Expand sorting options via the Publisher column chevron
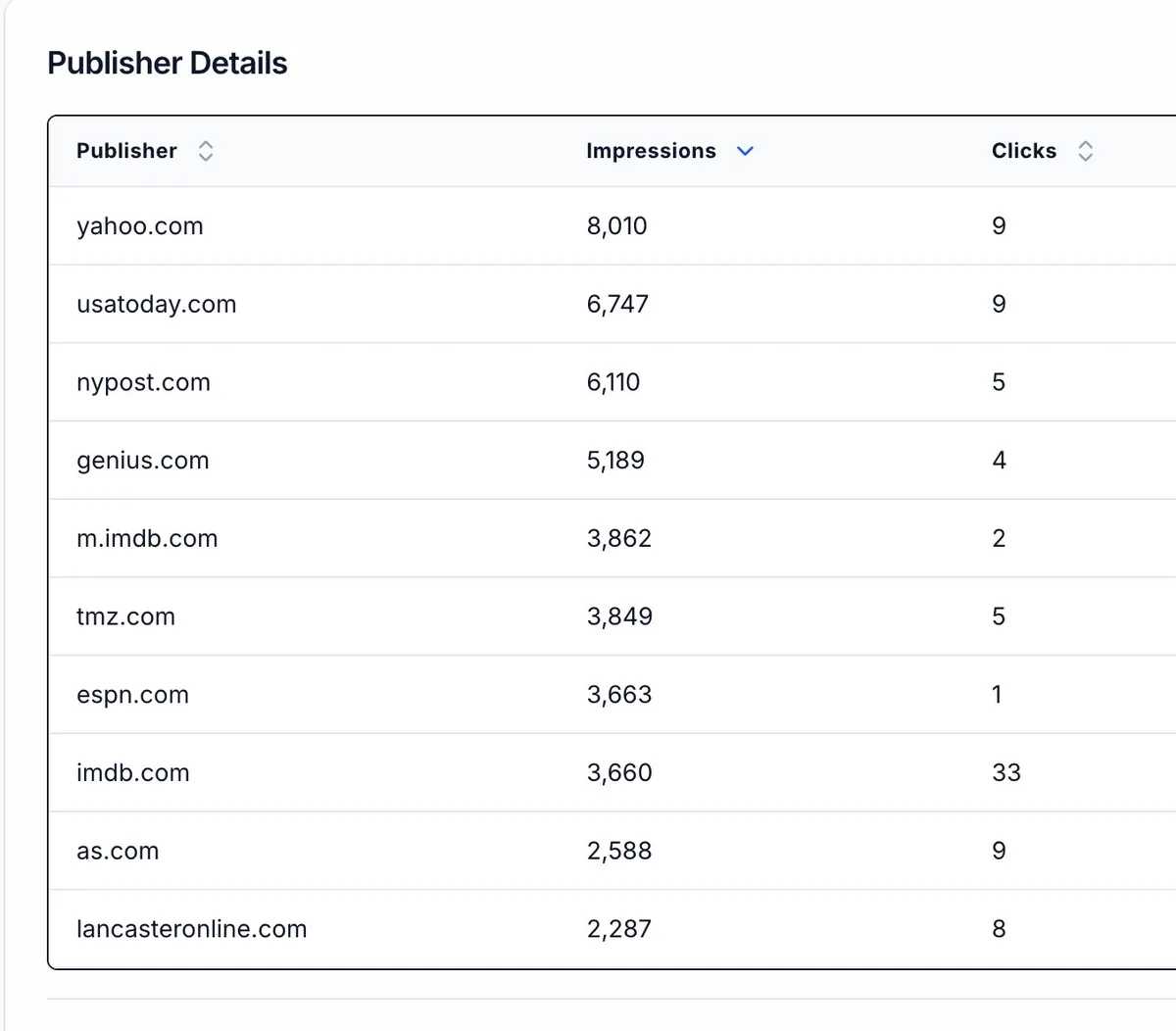 pos(206,151)
